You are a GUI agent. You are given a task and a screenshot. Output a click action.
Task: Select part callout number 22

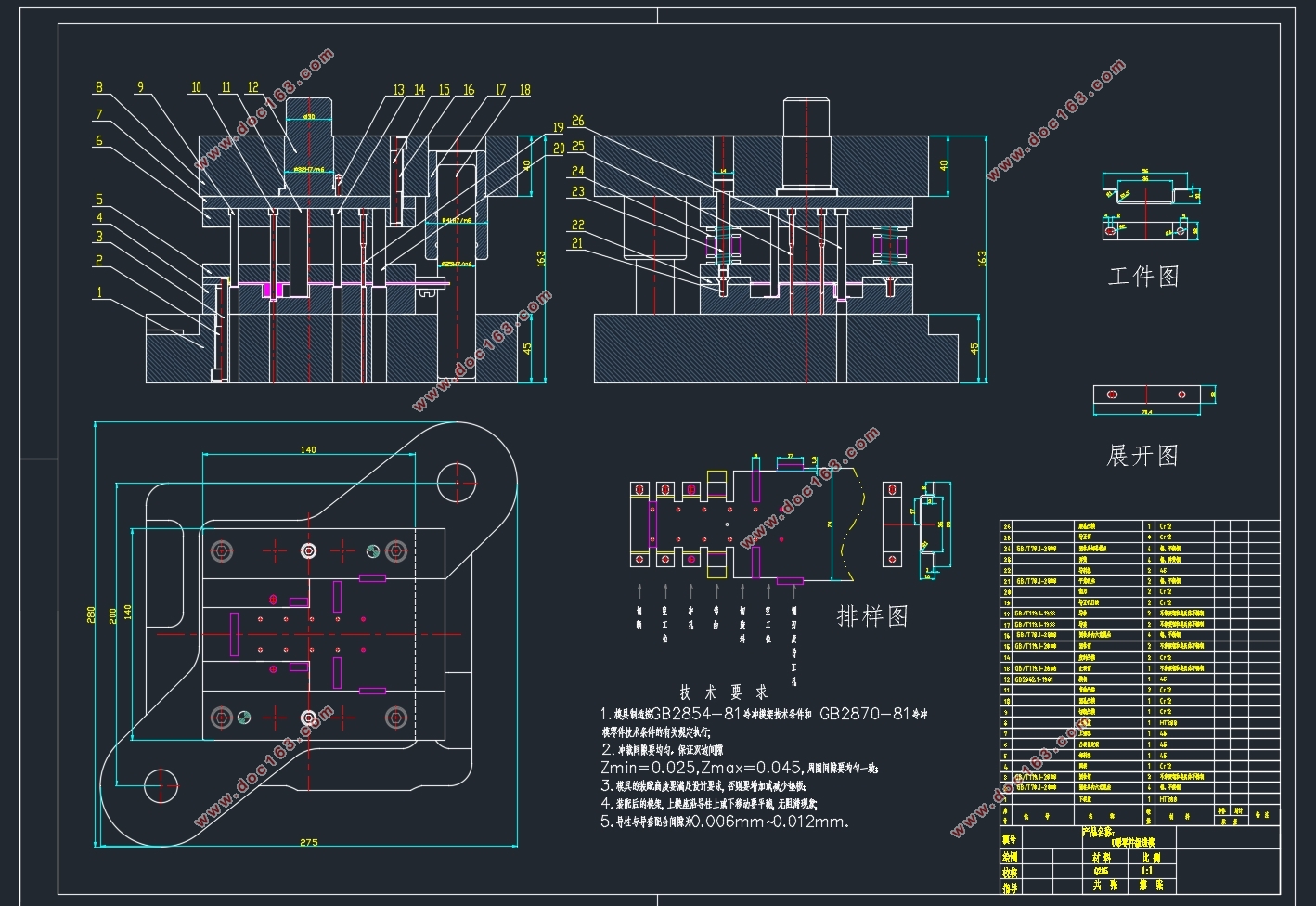[578, 226]
